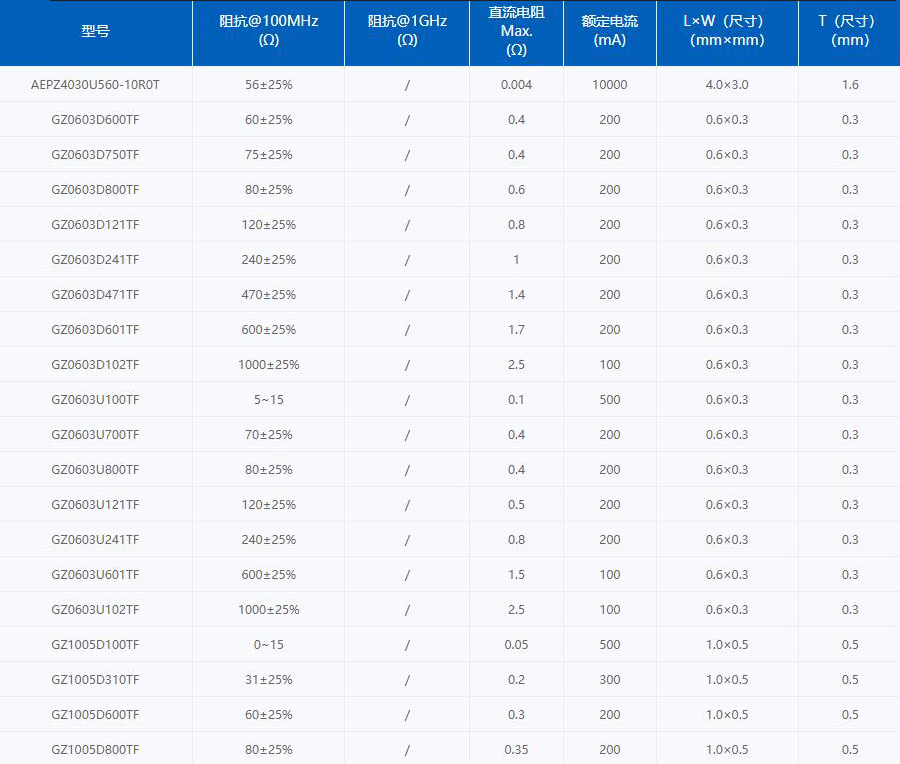900x764 pixels.
Task: Open the AEPZ4030U560-10R0T model link
Action: pos(95,85)
